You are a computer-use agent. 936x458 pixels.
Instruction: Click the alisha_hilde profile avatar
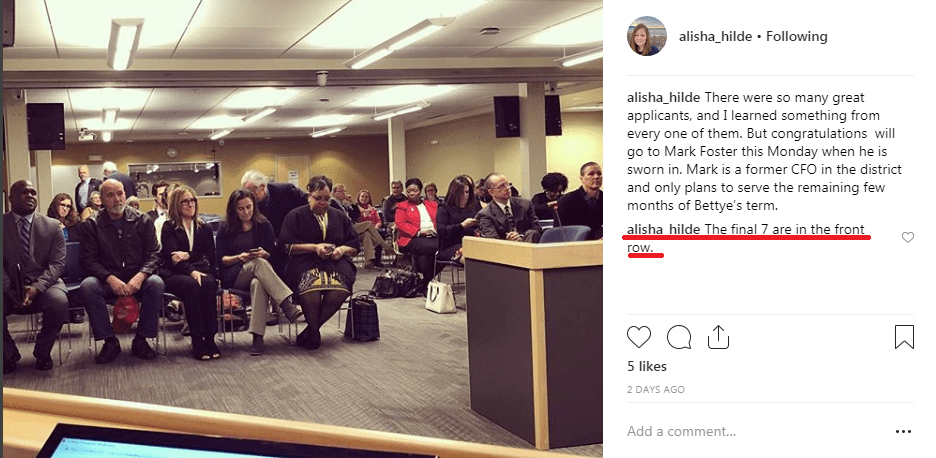click(x=646, y=36)
